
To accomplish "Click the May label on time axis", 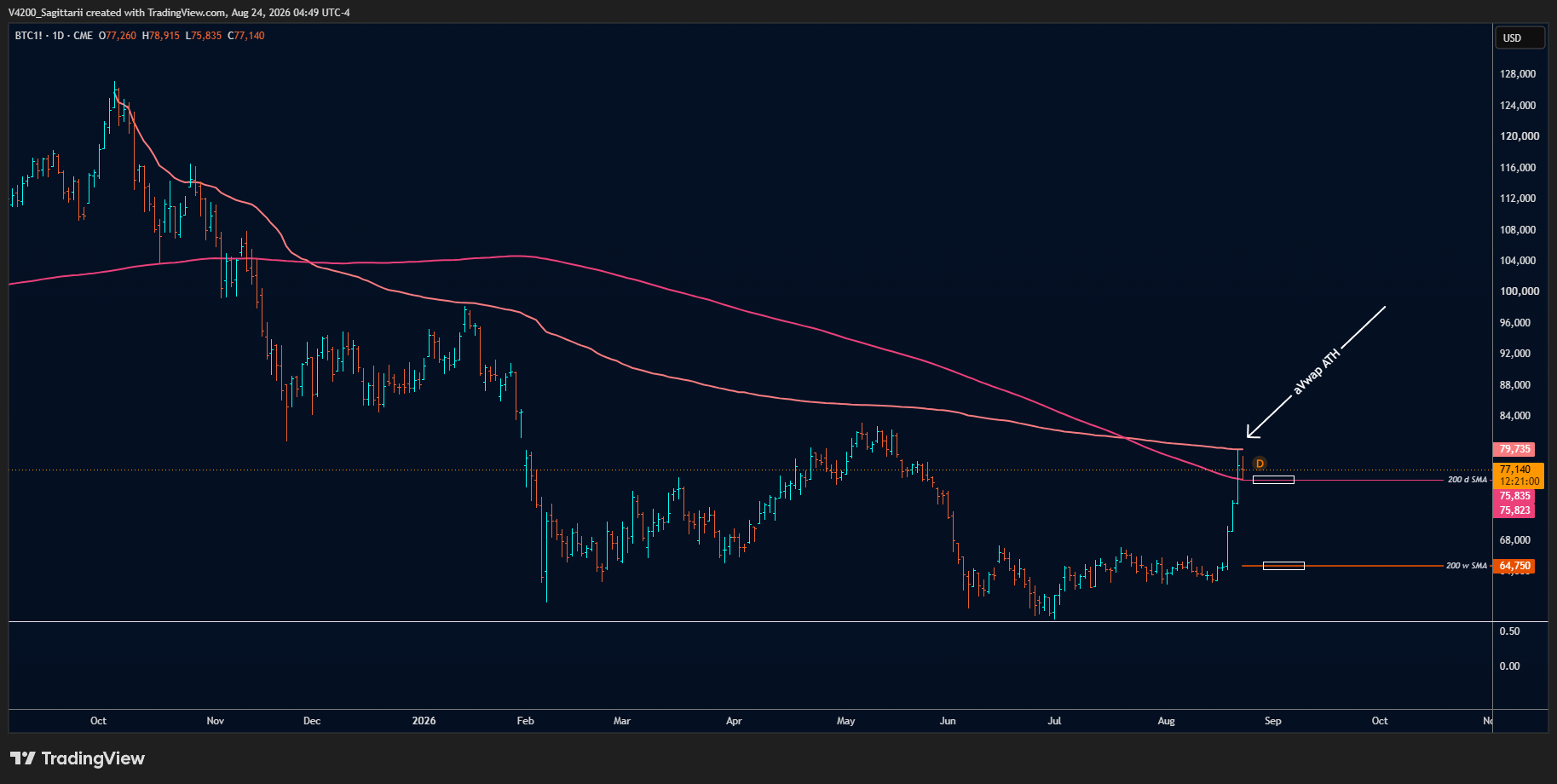I will tap(845, 721).
